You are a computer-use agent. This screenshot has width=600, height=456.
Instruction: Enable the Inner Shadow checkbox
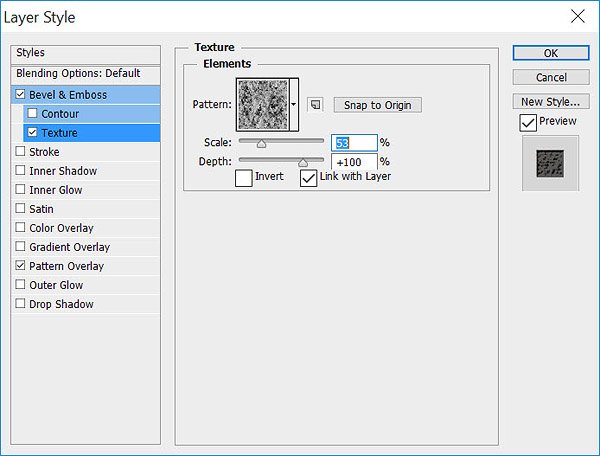(x=20, y=170)
